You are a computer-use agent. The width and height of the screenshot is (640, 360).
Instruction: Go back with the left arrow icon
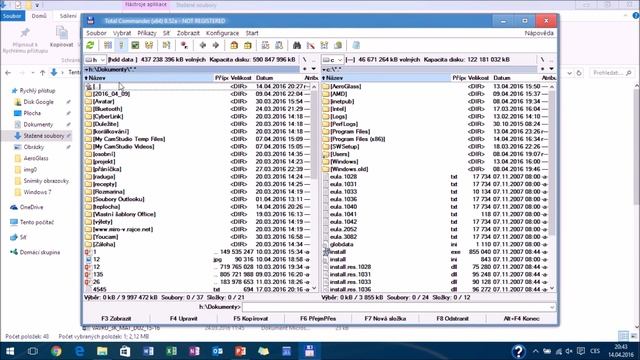[203, 45]
